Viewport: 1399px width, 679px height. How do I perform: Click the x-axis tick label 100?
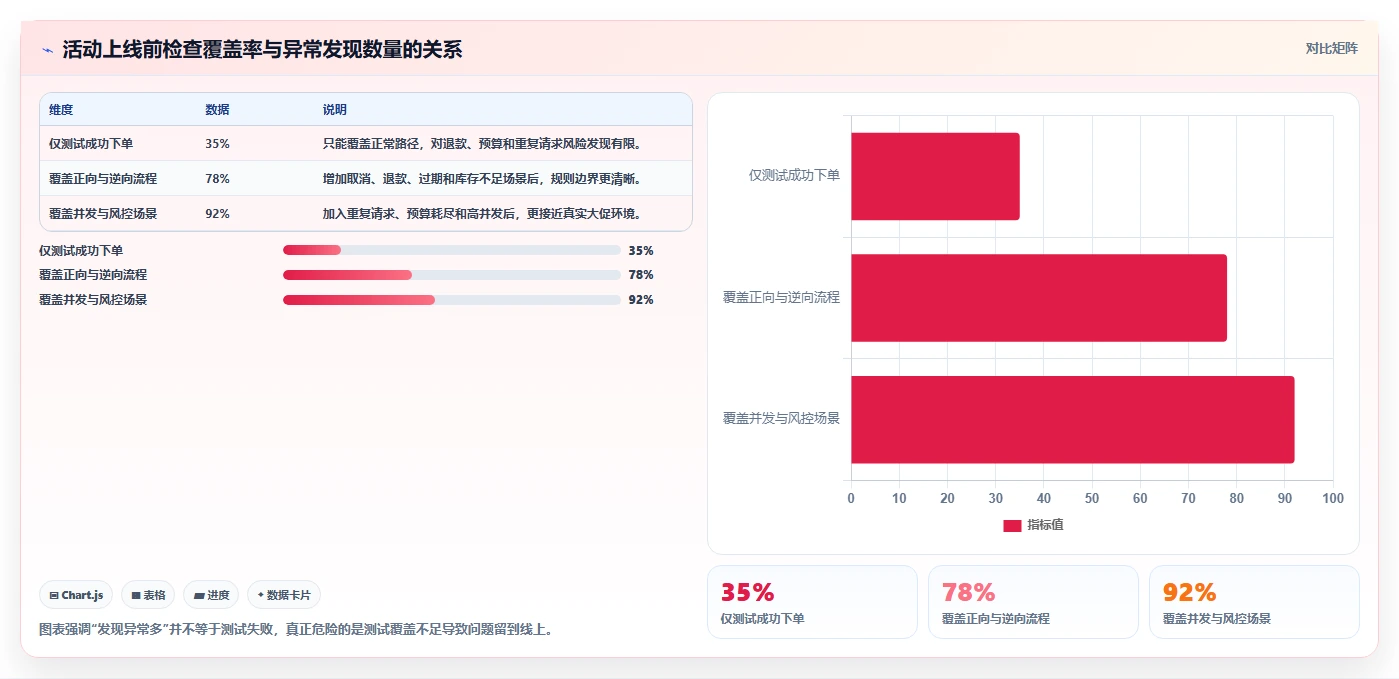(1333, 498)
